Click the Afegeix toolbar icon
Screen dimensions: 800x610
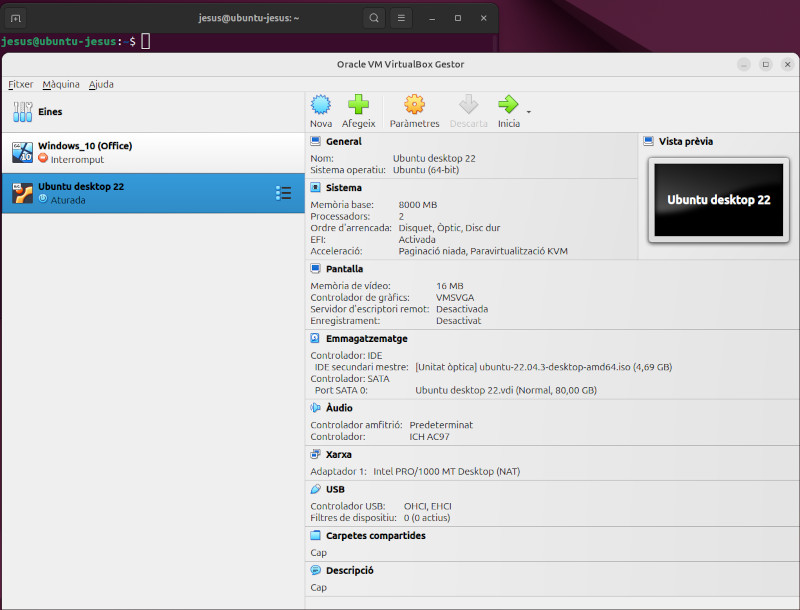[358, 104]
